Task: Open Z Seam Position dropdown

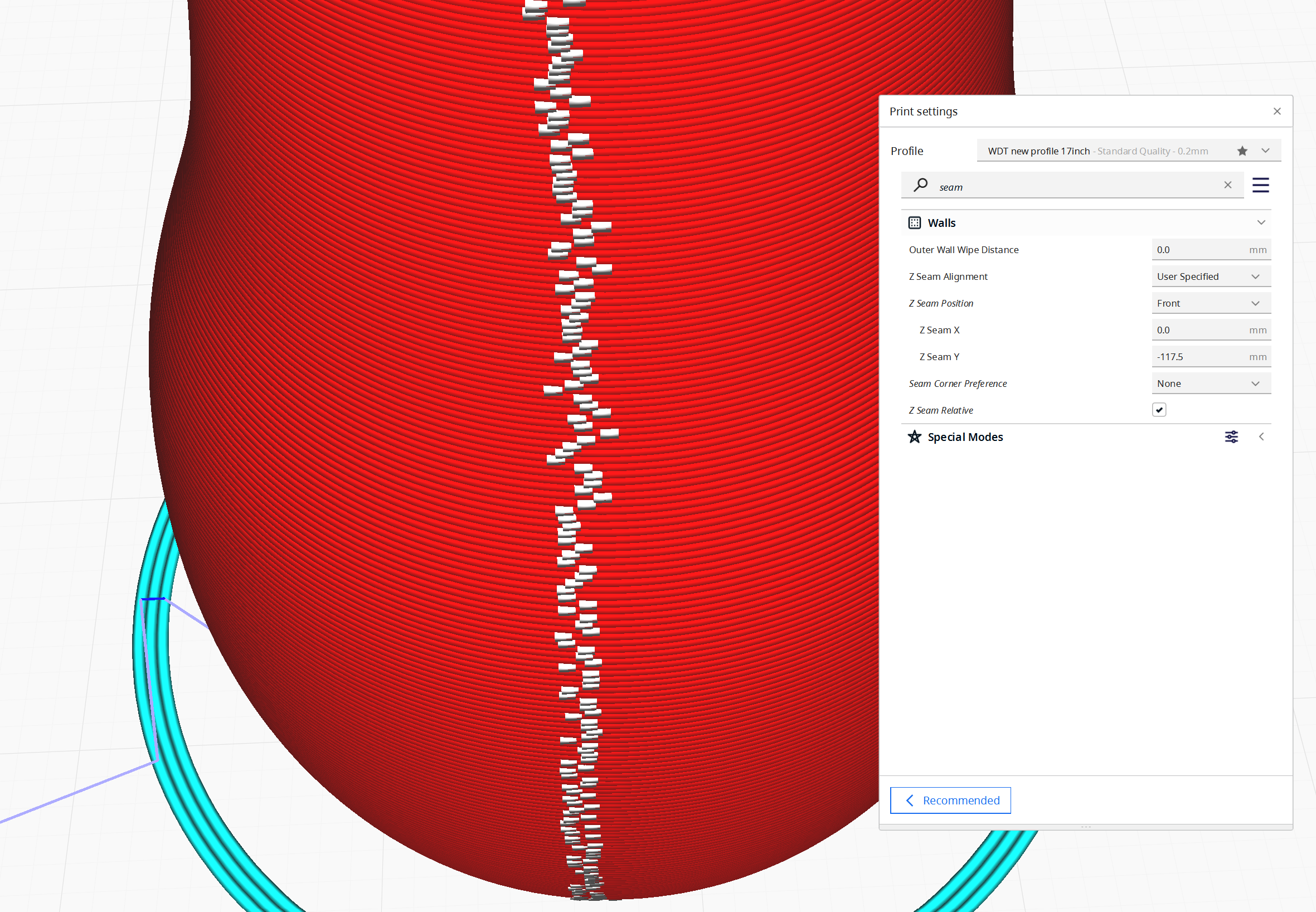Action: pyautogui.click(x=1211, y=303)
